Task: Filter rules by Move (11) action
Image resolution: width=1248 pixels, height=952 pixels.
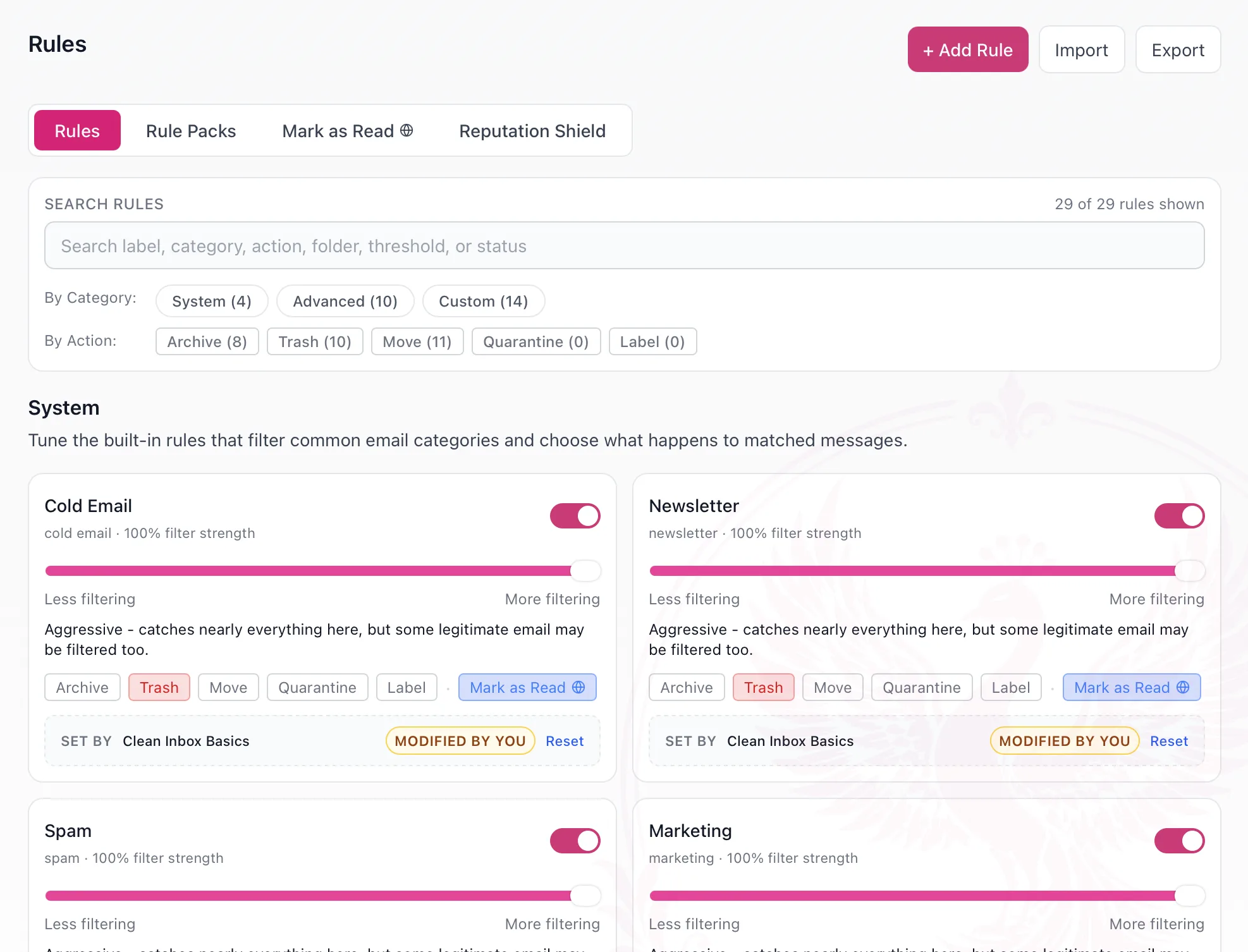Action: 417,341
